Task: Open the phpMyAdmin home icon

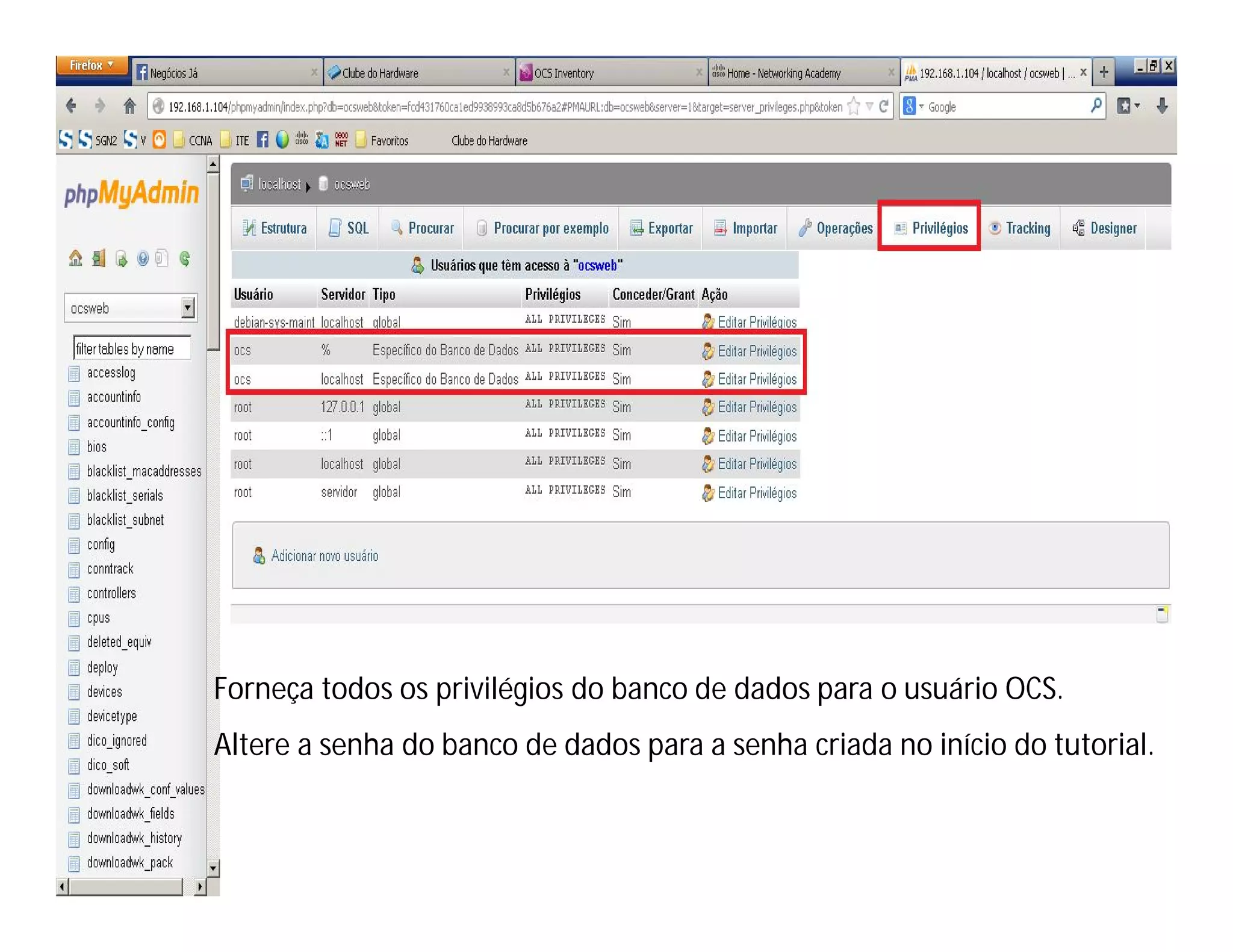Action: (75, 258)
